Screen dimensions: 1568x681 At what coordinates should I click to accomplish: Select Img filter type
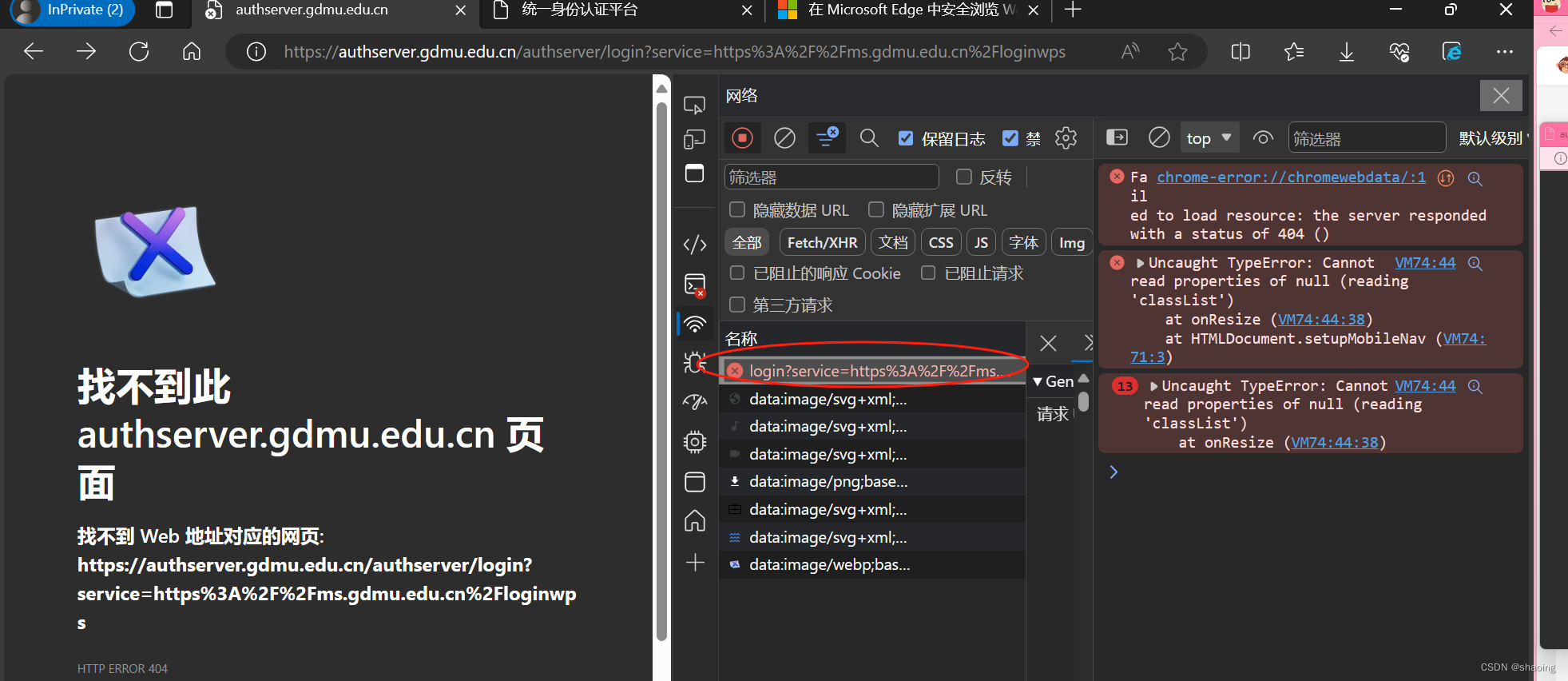pos(1071,242)
